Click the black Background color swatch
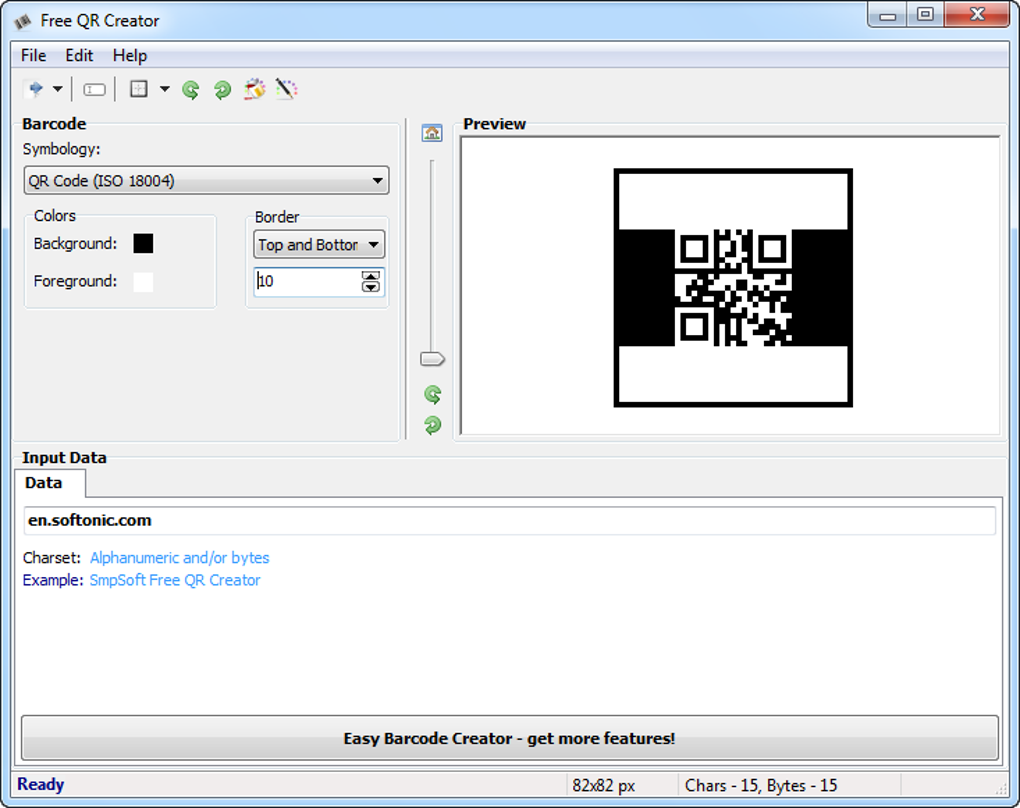The width and height of the screenshot is (1020, 808). click(x=143, y=243)
